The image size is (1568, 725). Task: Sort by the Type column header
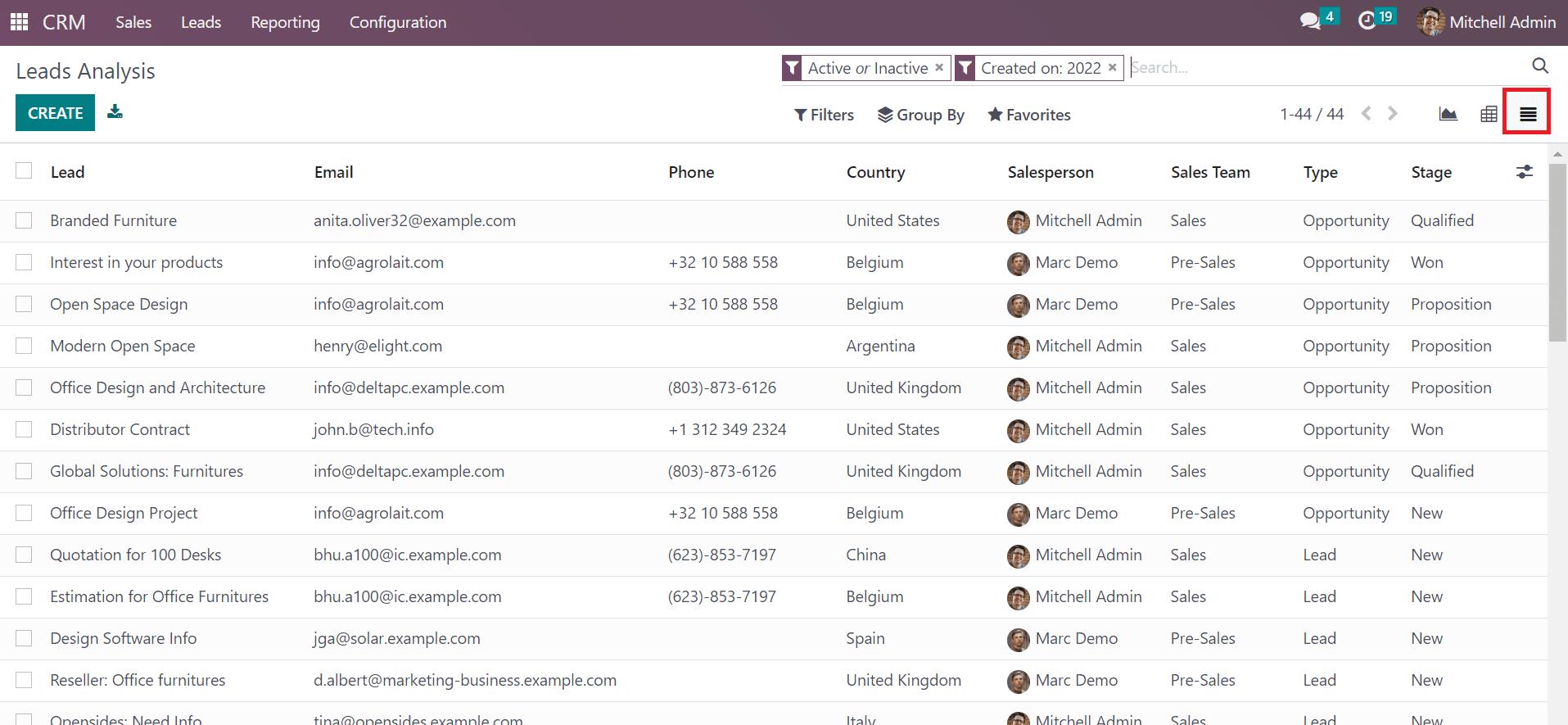point(1320,172)
